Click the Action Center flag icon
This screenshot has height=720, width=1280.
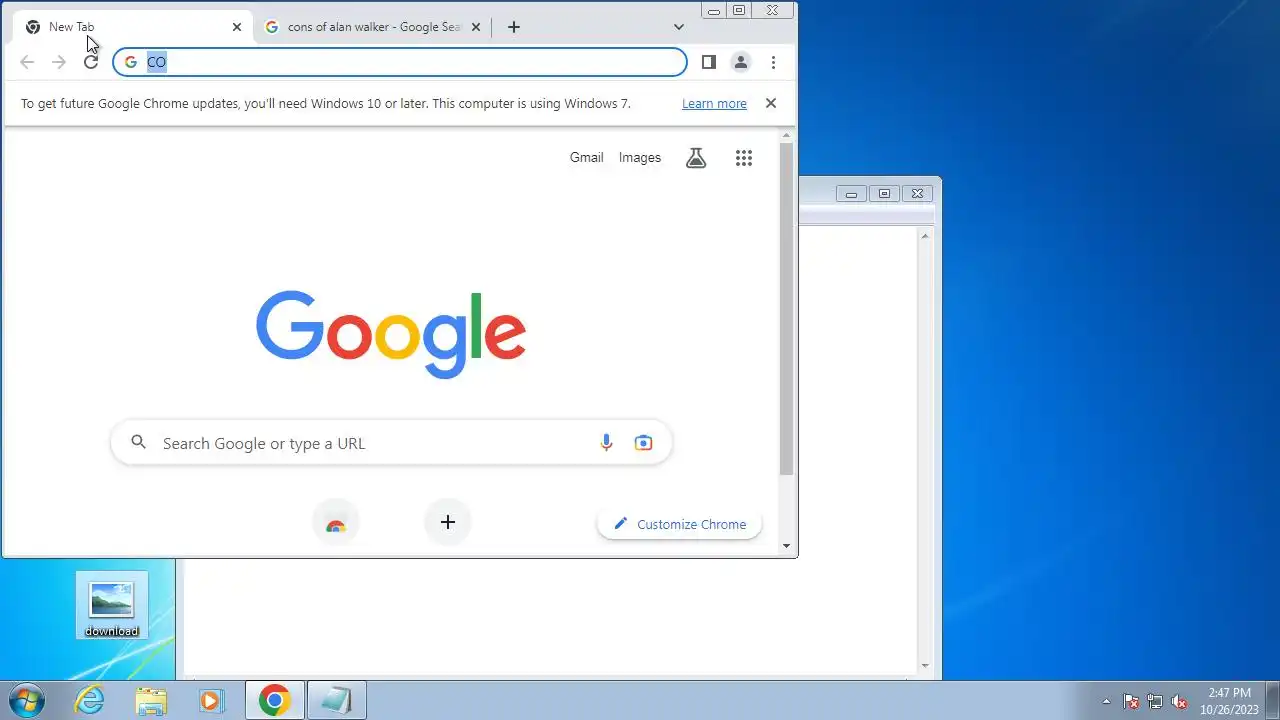(x=1131, y=701)
